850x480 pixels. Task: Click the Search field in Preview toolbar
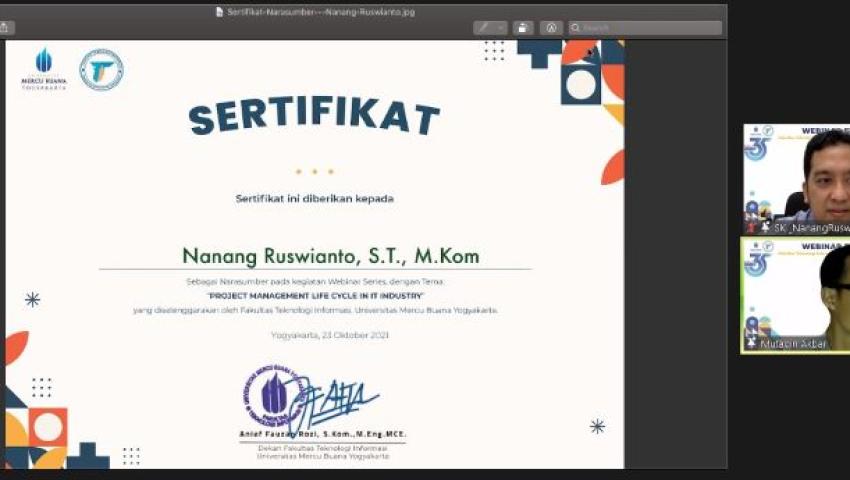(x=645, y=28)
